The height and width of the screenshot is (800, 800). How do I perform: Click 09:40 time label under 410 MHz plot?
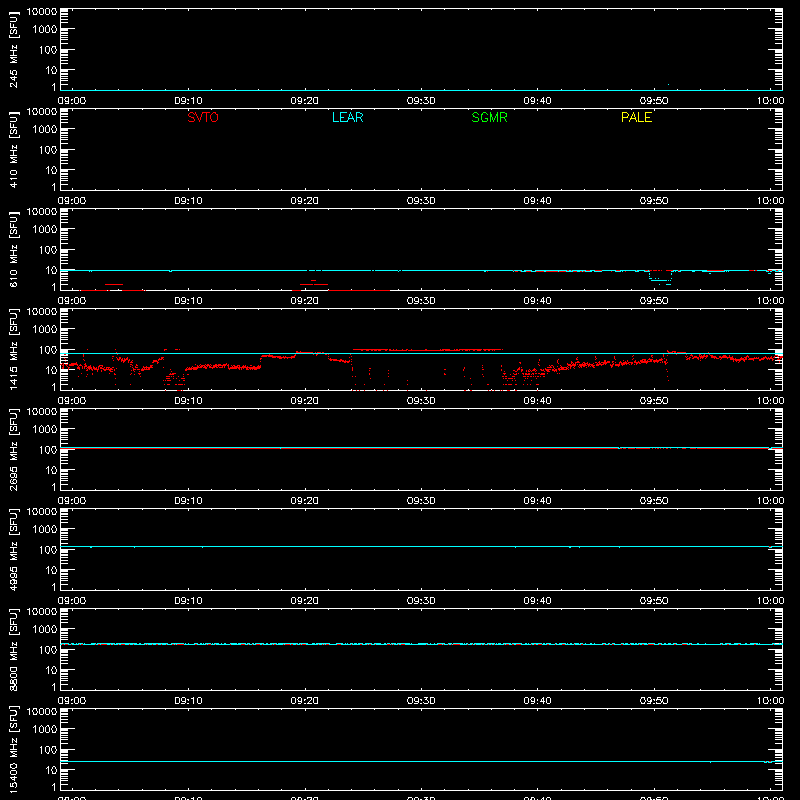click(537, 201)
